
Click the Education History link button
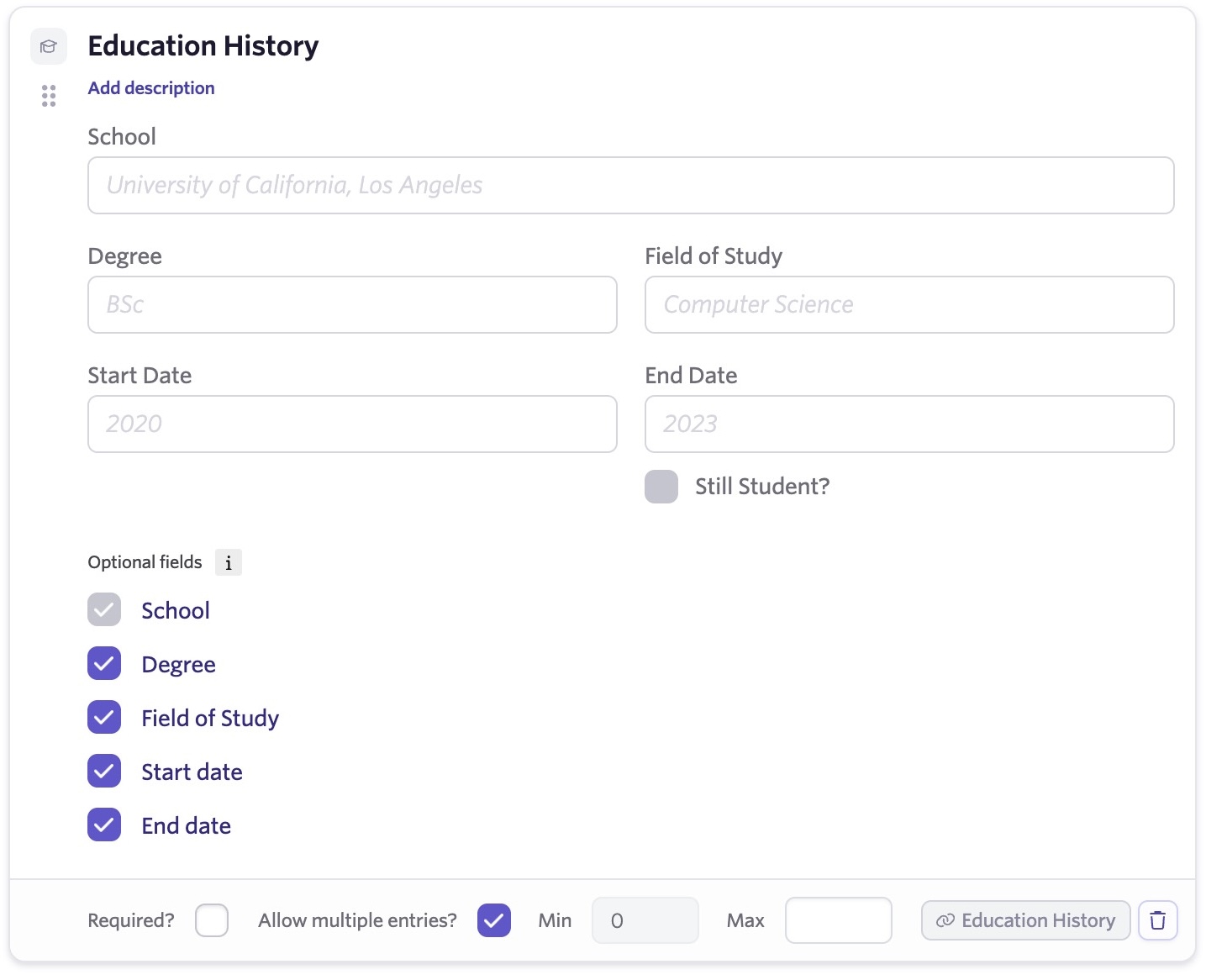(x=1025, y=920)
